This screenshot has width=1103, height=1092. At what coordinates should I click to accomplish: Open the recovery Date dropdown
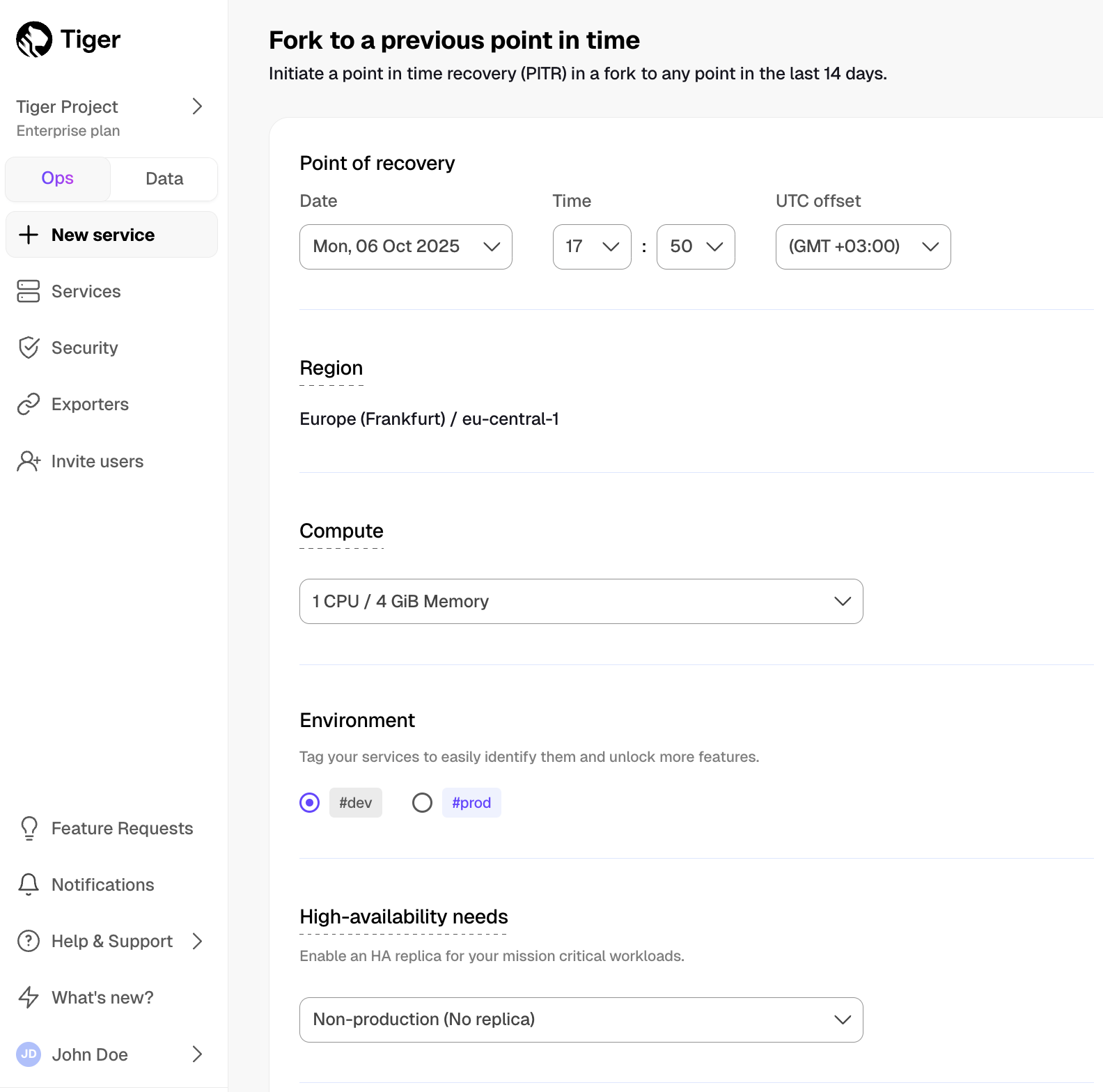coord(405,247)
